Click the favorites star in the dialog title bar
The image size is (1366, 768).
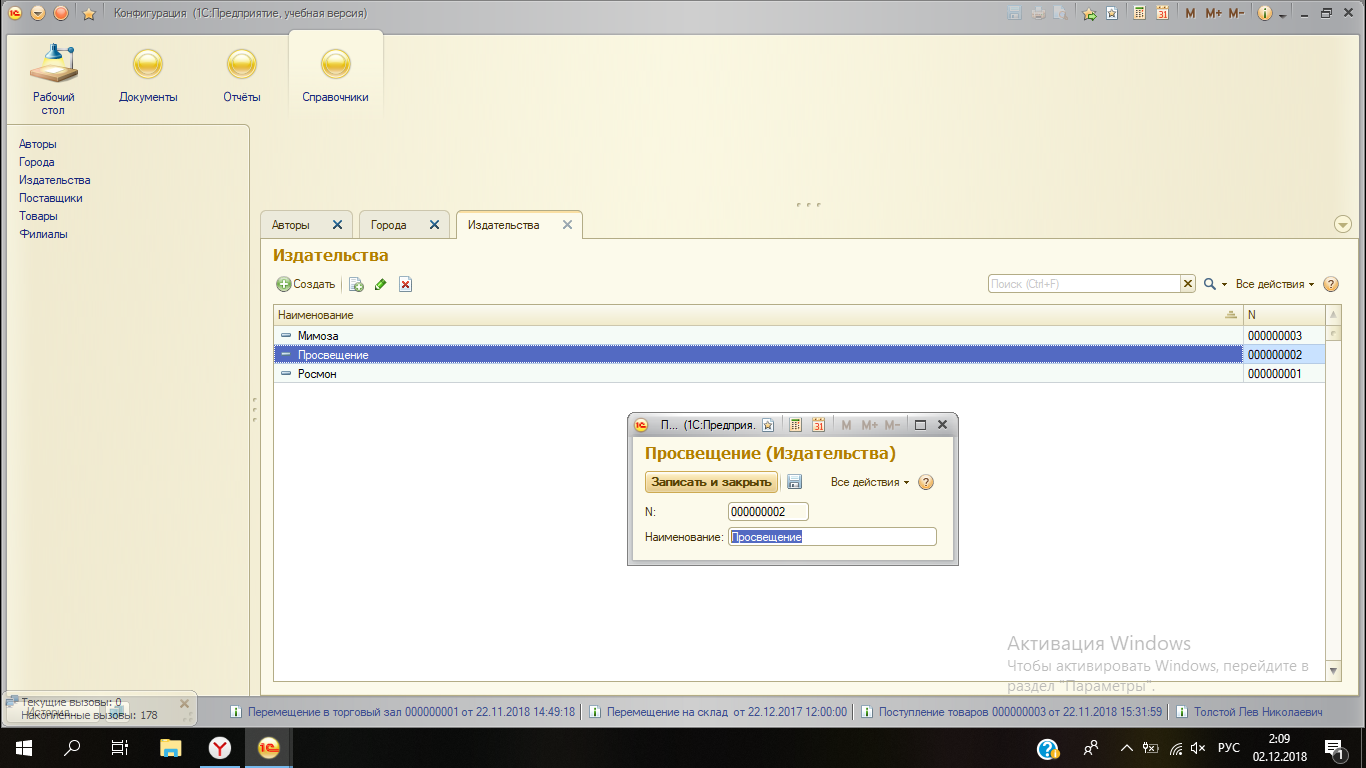(x=768, y=425)
